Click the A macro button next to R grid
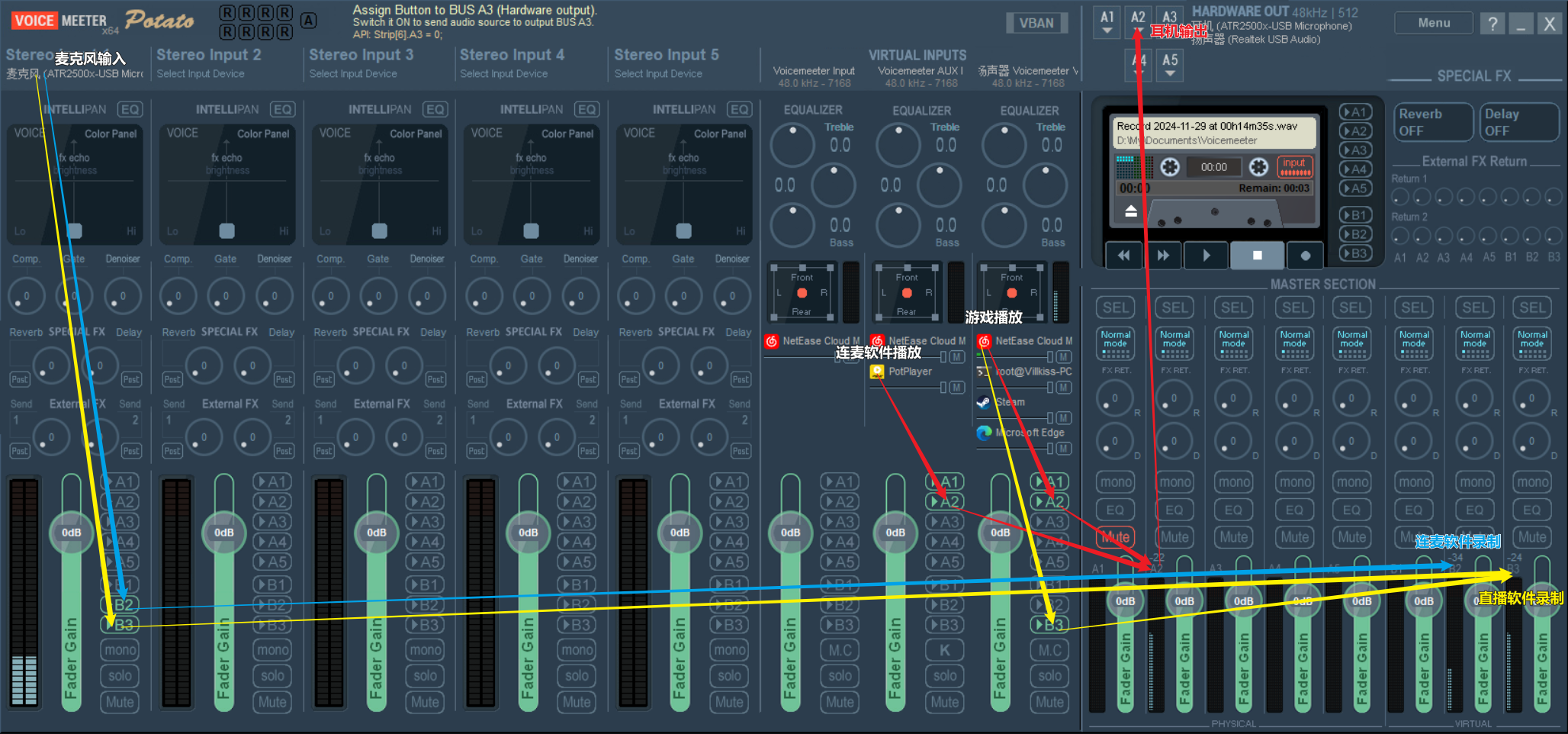Viewport: 1568px width, 734px height. tap(308, 21)
